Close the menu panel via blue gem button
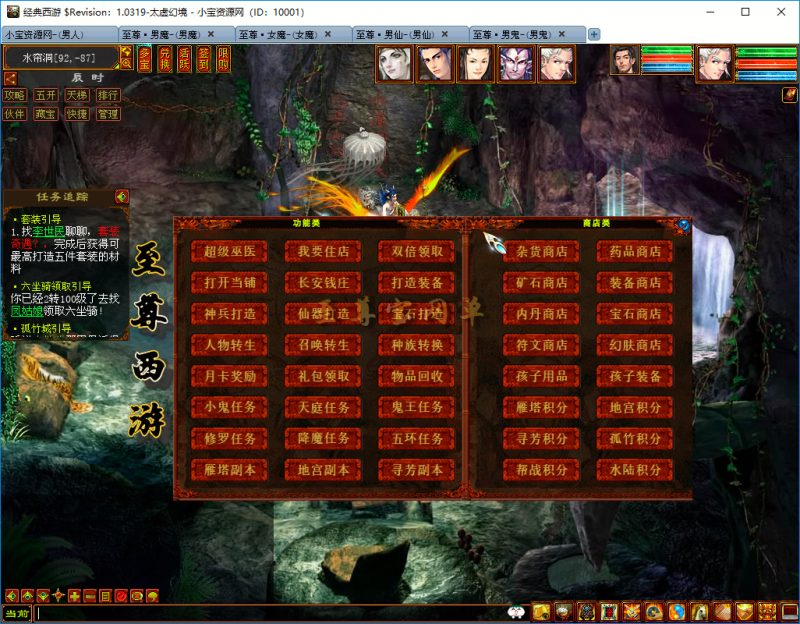This screenshot has height=624, width=800. [x=684, y=225]
